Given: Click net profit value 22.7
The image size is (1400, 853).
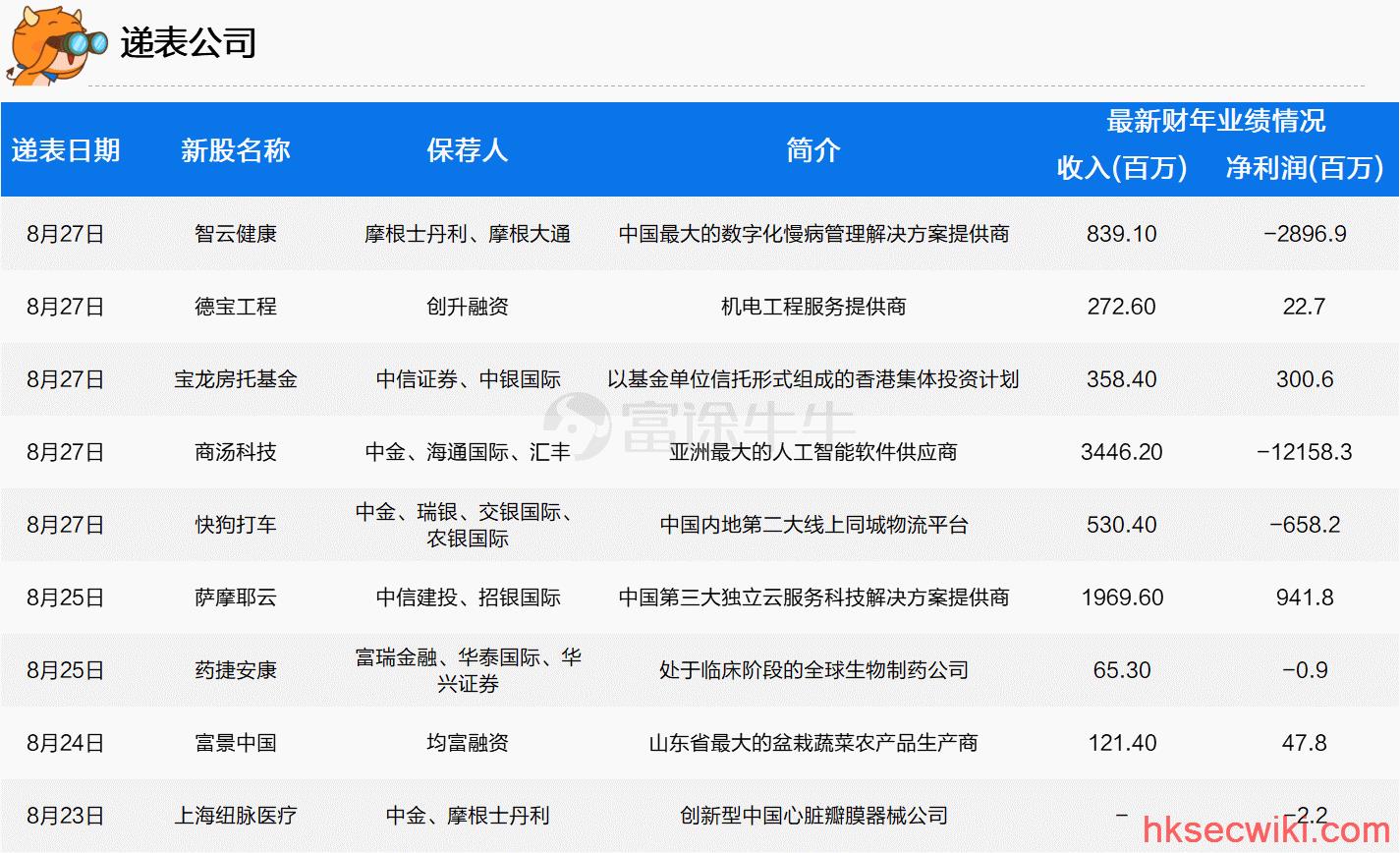Looking at the screenshot, I should coord(1305,307).
